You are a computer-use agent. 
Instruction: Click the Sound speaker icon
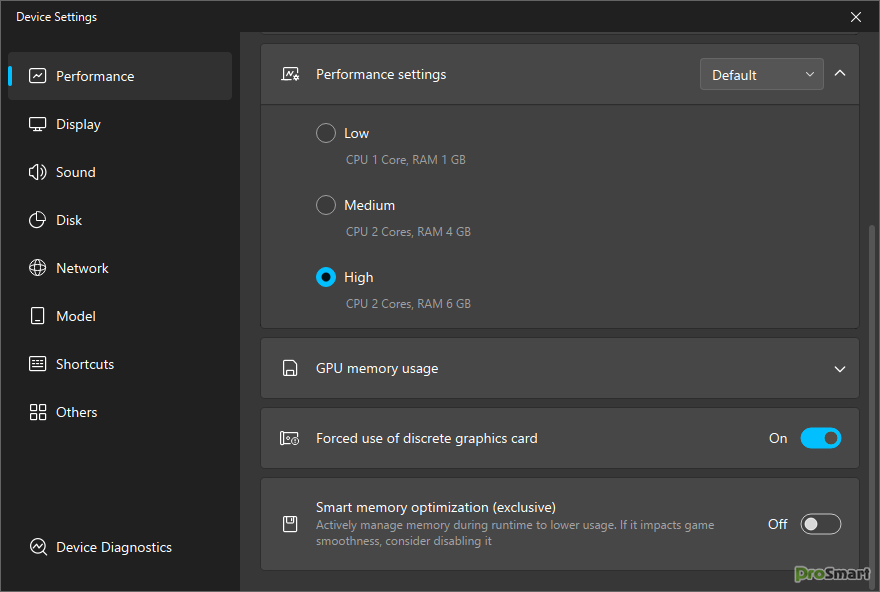tap(38, 172)
